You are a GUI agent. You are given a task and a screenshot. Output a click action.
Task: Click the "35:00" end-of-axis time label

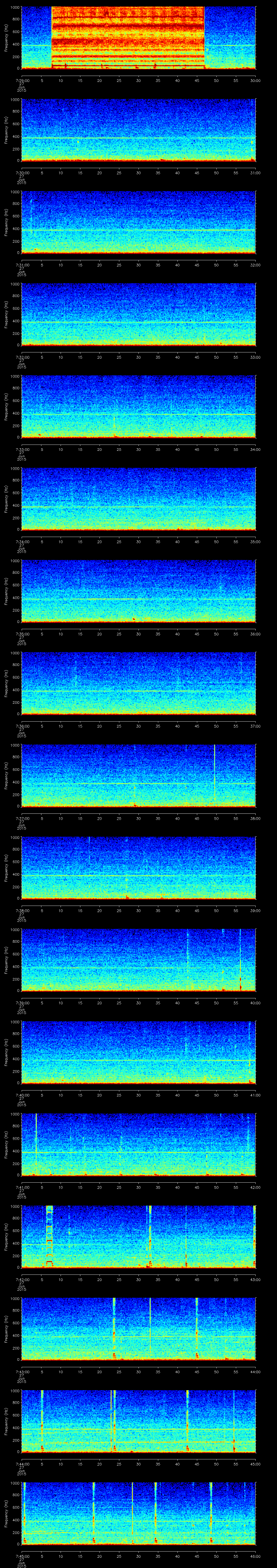[x=255, y=542]
